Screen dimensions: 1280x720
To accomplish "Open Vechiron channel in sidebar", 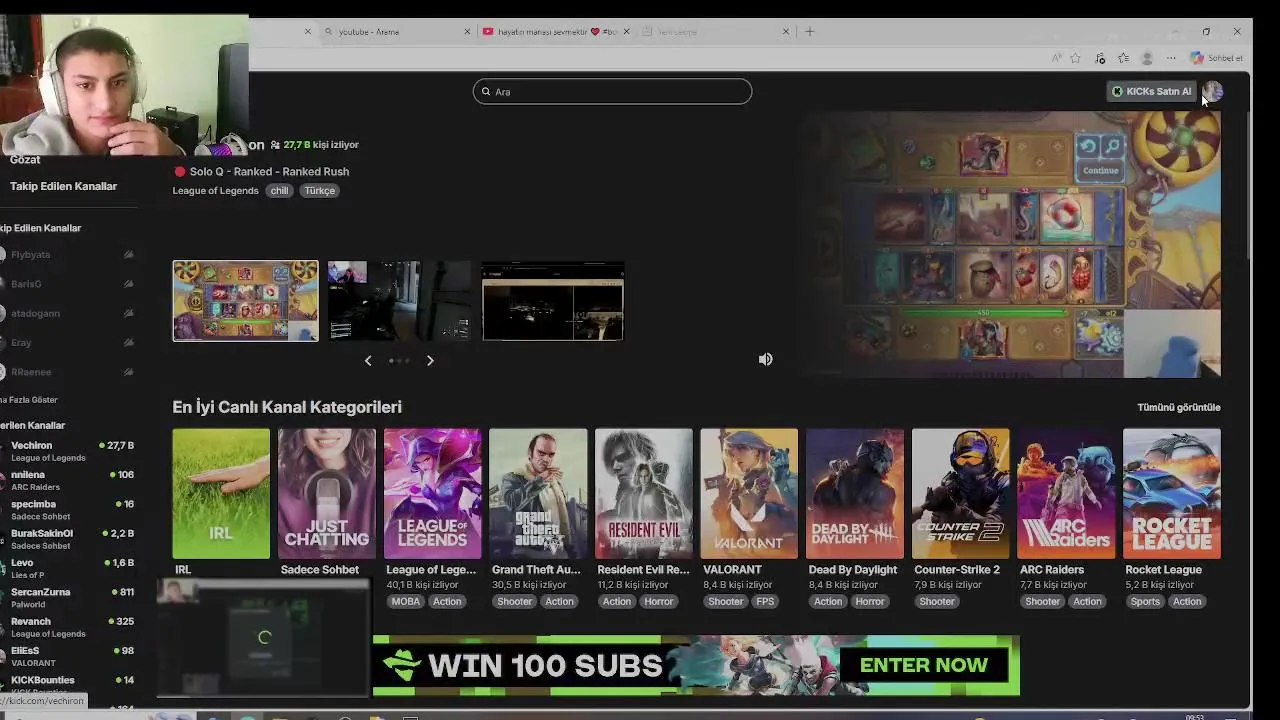I will pos(68,451).
